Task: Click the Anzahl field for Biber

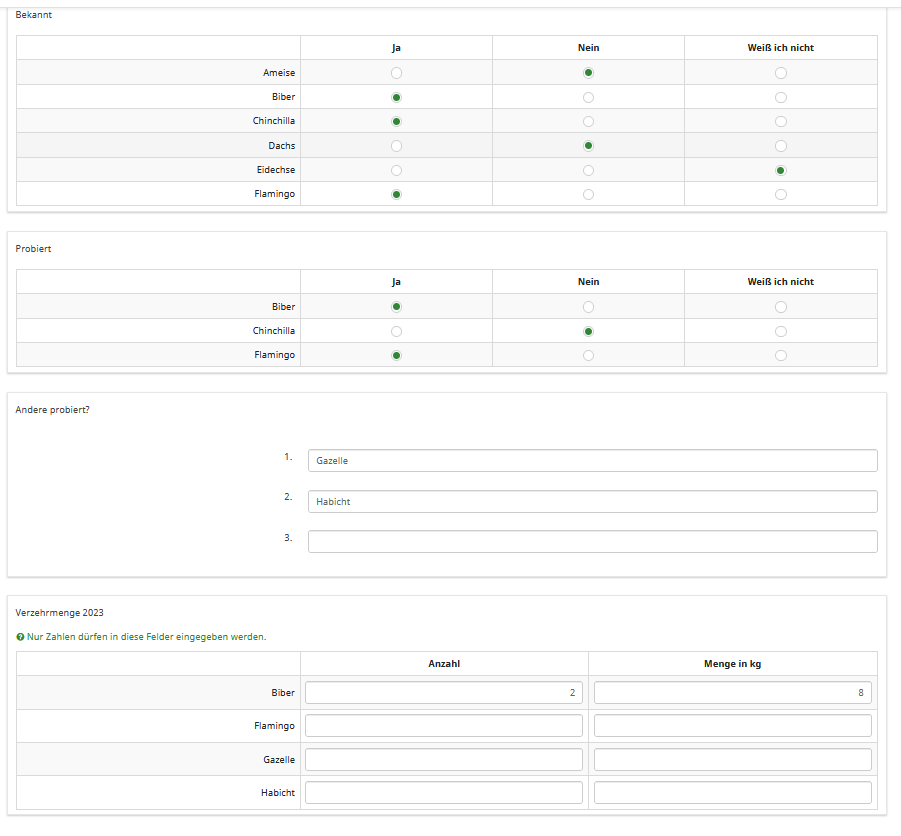Action: [x=444, y=693]
